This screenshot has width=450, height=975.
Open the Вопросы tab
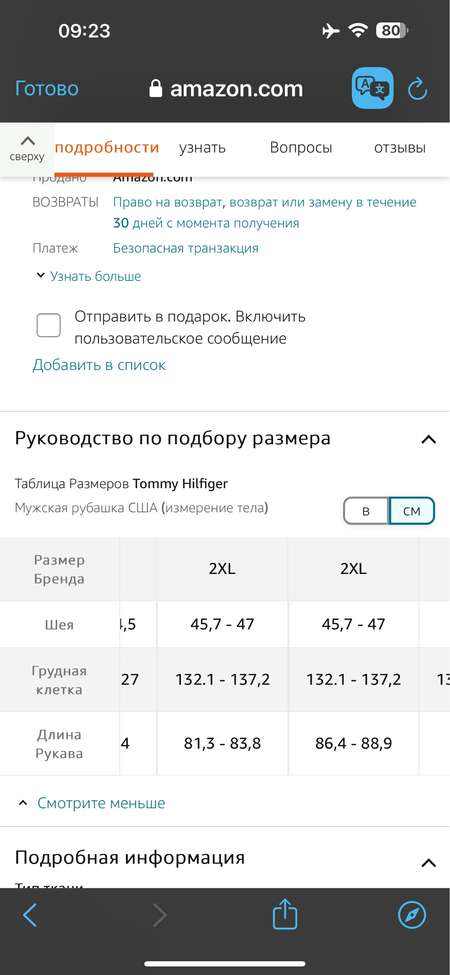point(301,148)
